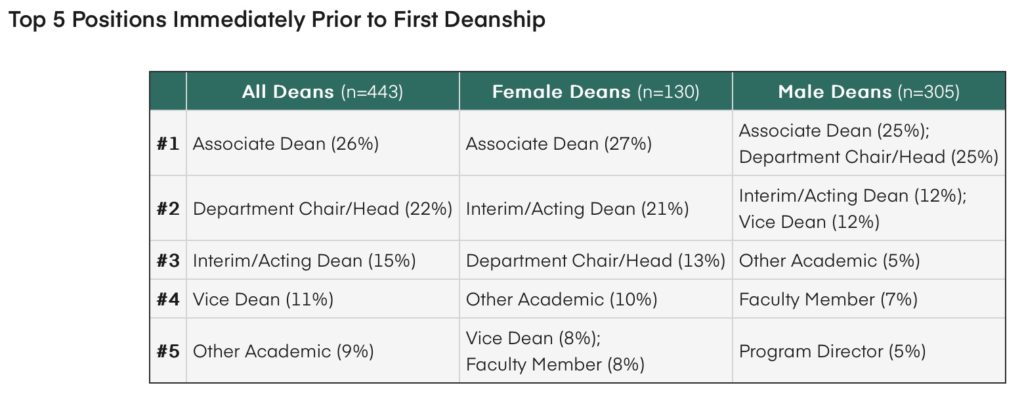This screenshot has width=1024, height=402.
Task: Click the Vice Dean (11%) cell
Action: [263, 299]
